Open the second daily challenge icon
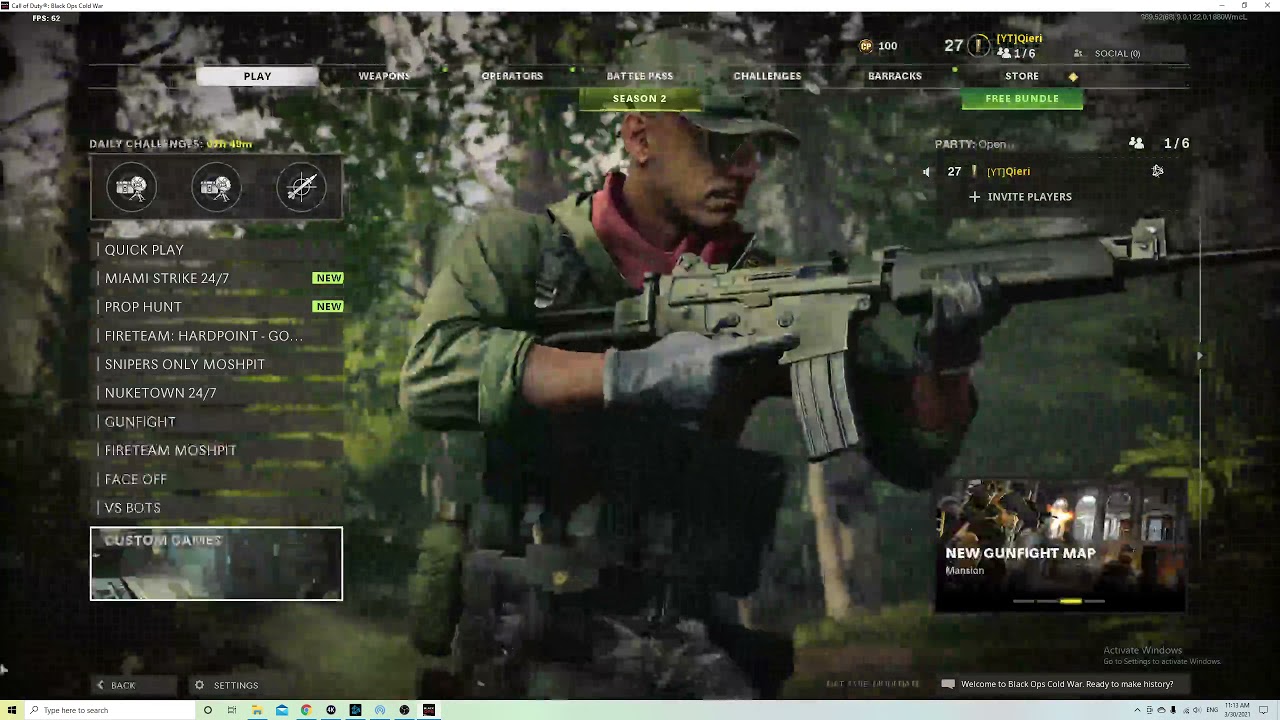 (216, 188)
